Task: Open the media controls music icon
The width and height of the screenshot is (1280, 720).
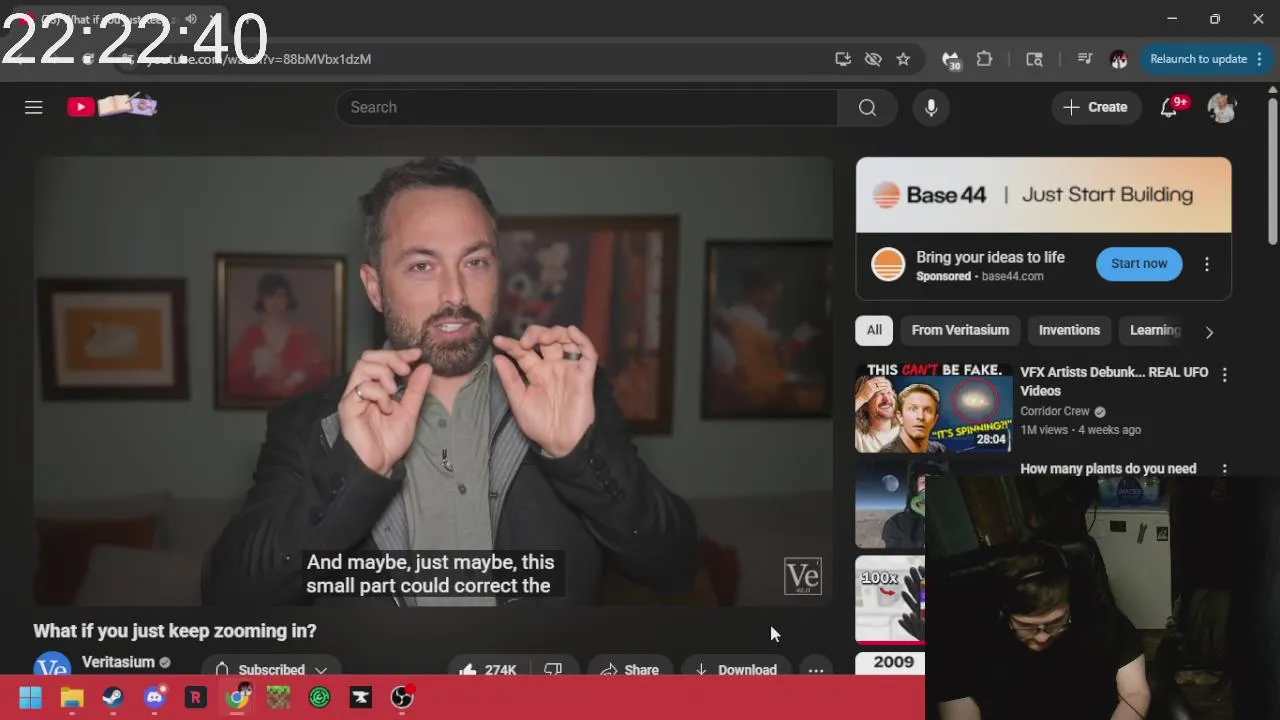Action: (1085, 59)
